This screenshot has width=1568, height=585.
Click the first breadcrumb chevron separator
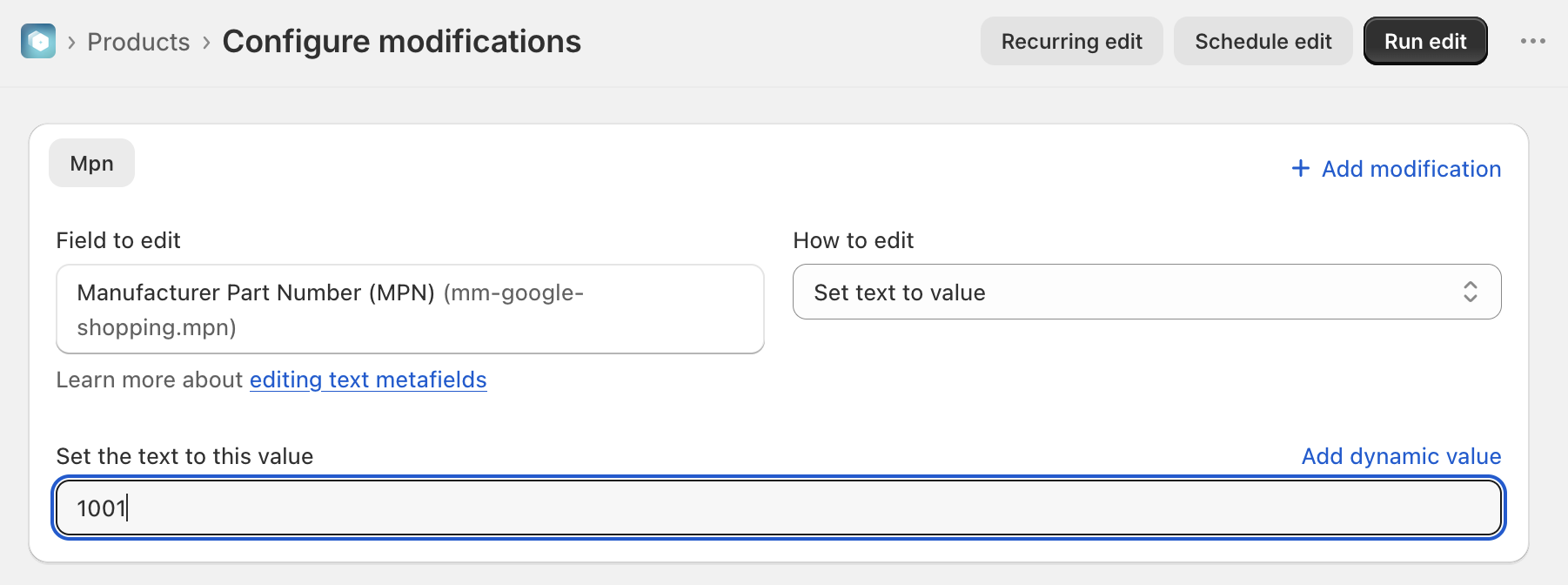[x=71, y=42]
